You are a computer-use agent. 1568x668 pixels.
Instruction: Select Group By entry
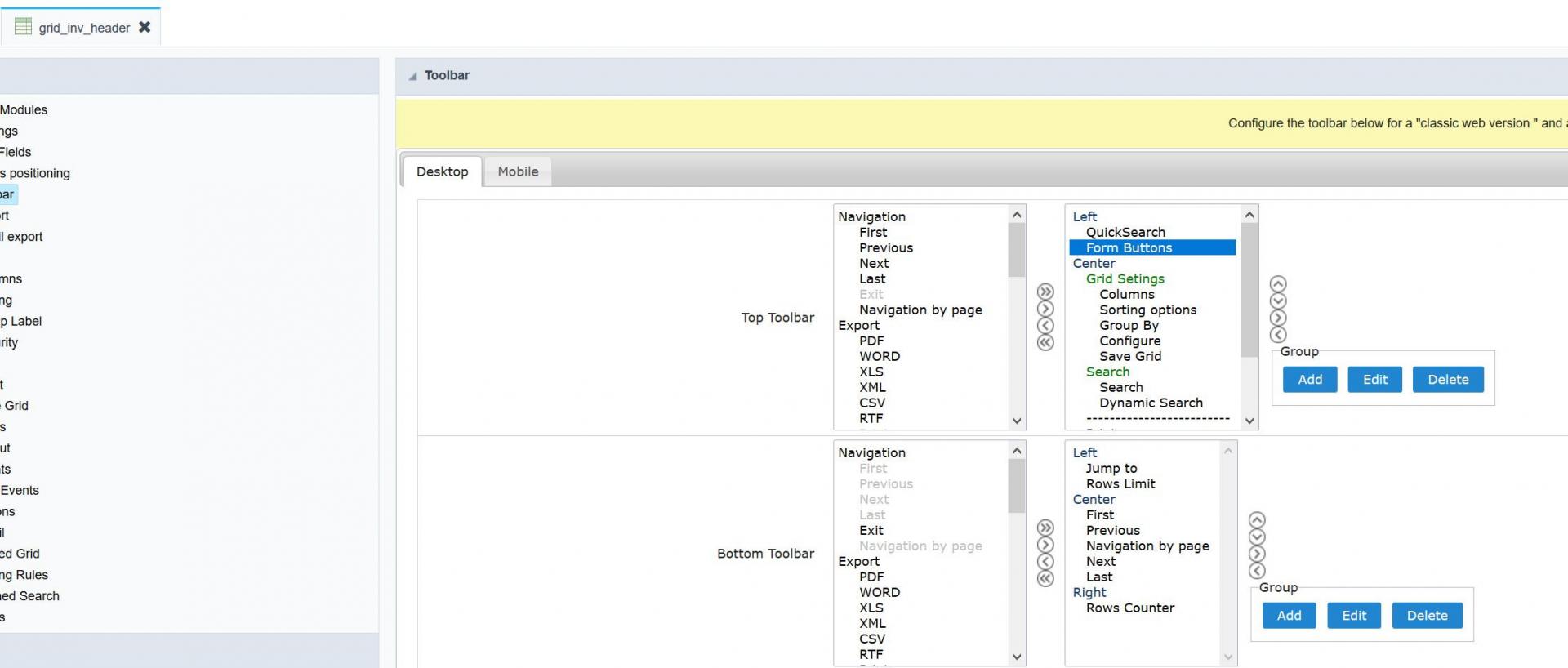pos(1129,325)
